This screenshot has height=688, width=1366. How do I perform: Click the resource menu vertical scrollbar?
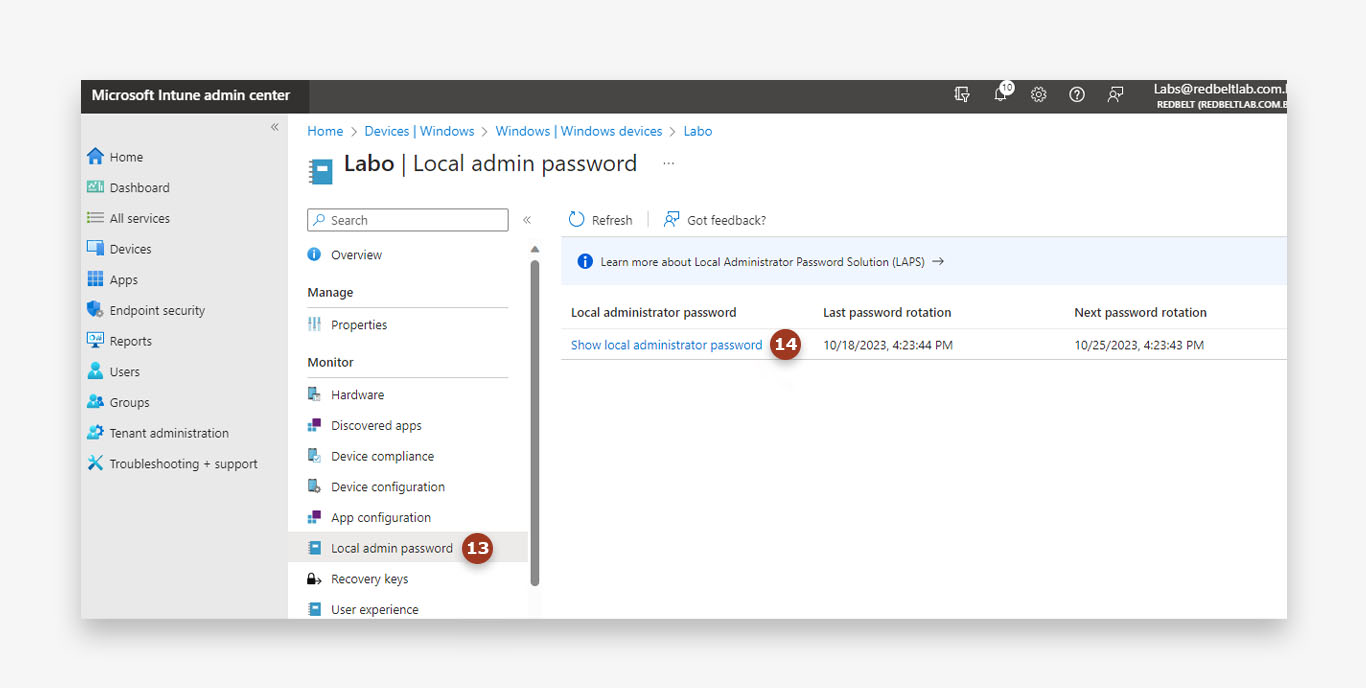point(535,422)
